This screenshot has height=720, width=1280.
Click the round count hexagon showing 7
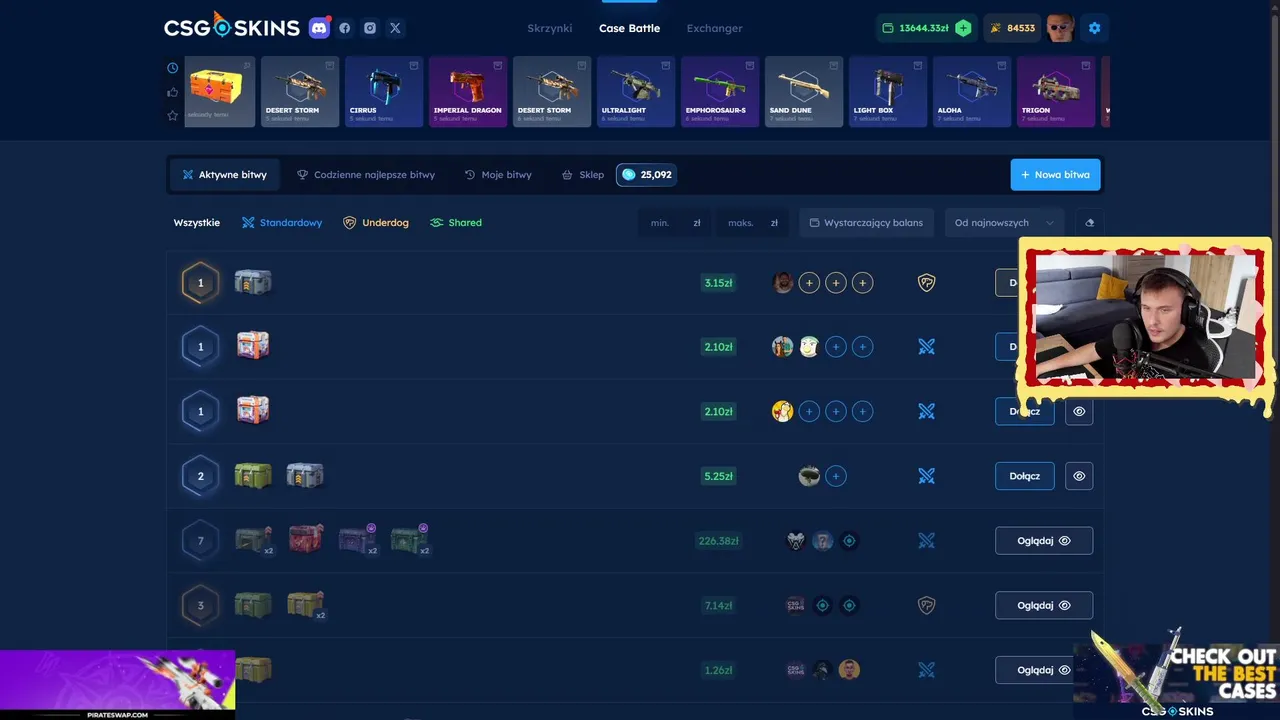pos(200,541)
